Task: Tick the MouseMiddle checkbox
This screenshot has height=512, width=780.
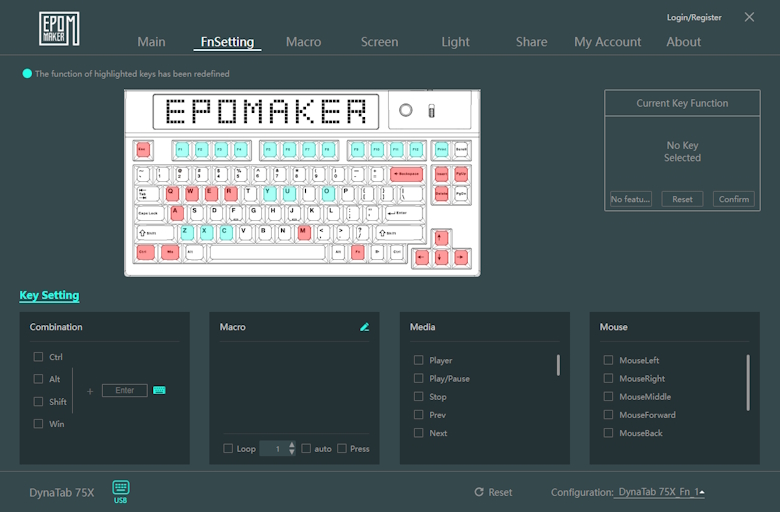Action: pyautogui.click(x=608, y=397)
